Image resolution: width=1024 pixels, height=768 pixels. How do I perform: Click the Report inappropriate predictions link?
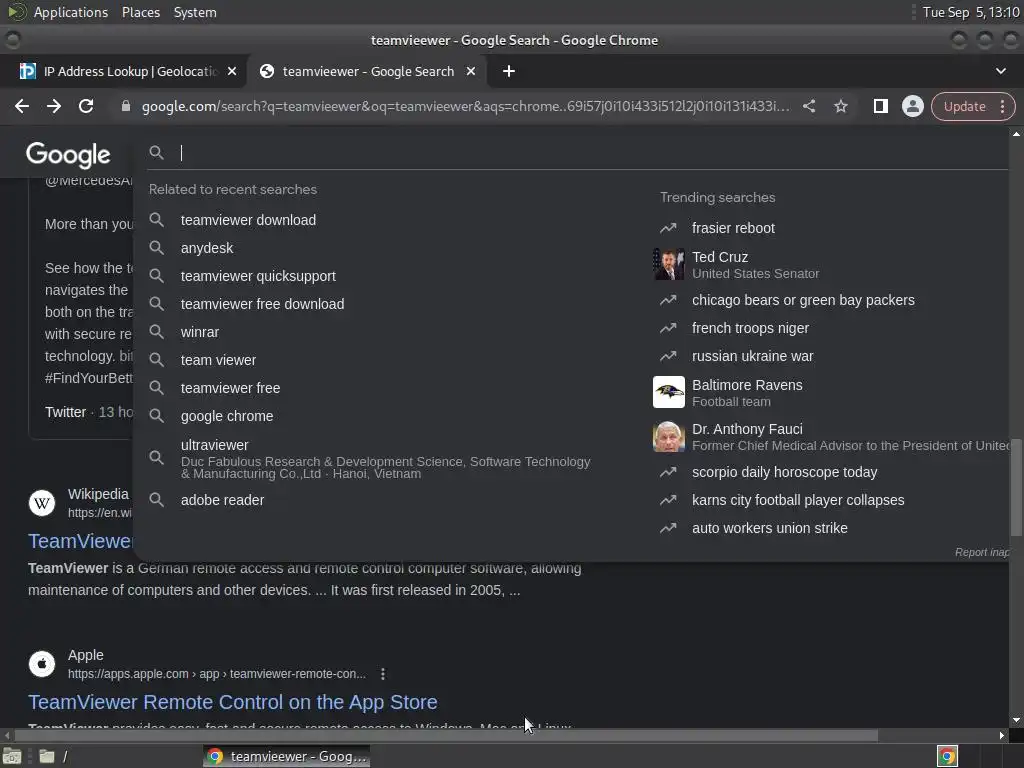pos(982,552)
